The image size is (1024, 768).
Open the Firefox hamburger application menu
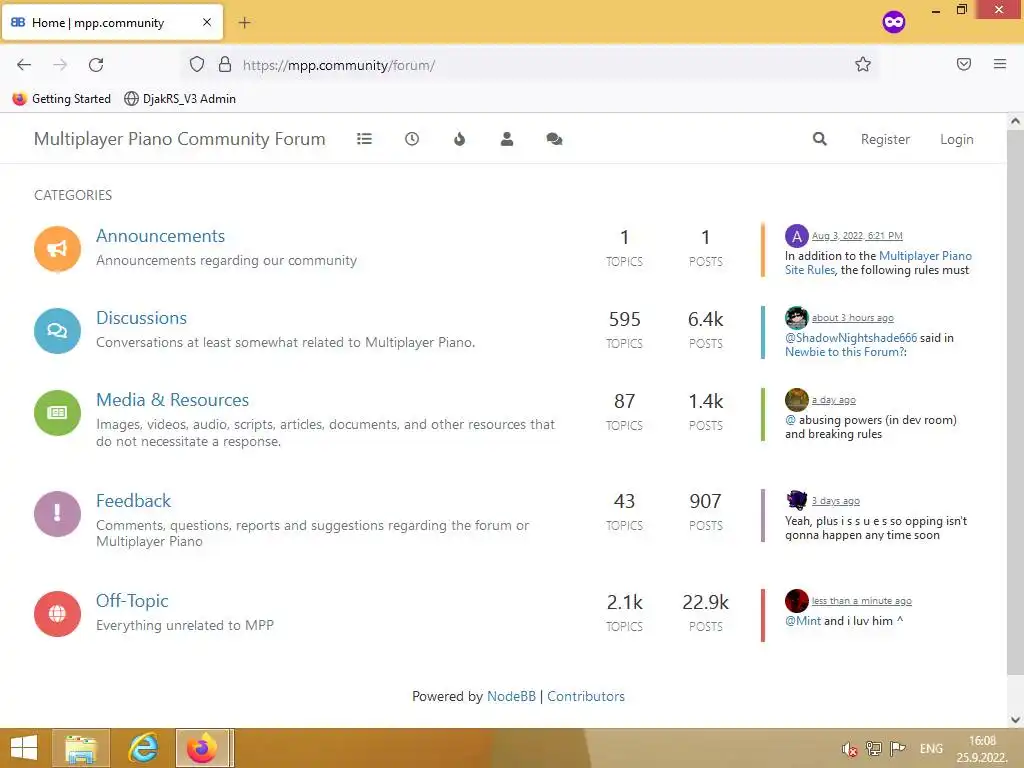point(1000,64)
